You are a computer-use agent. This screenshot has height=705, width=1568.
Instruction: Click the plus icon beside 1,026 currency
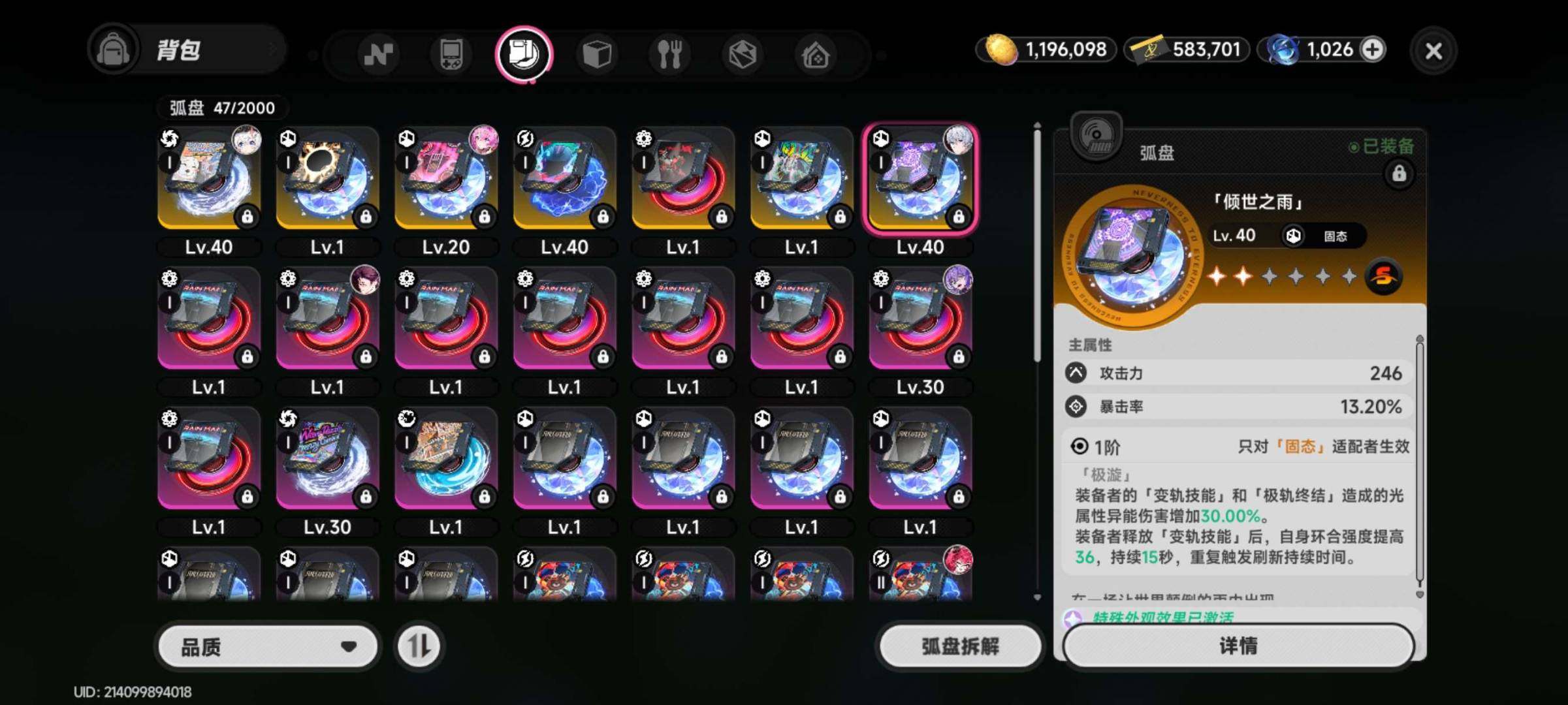[x=1373, y=50]
